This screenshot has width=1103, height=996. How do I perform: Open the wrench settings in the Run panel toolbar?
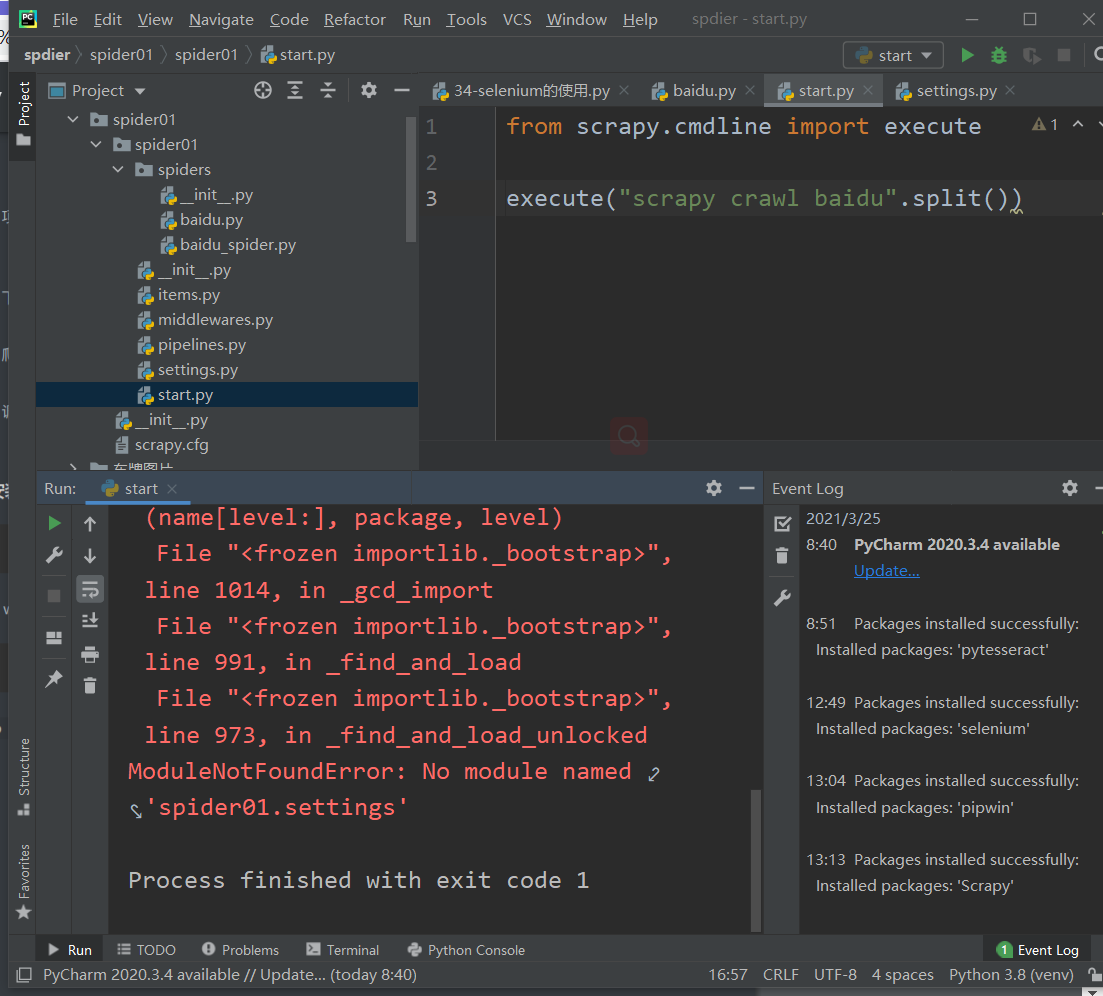54,556
